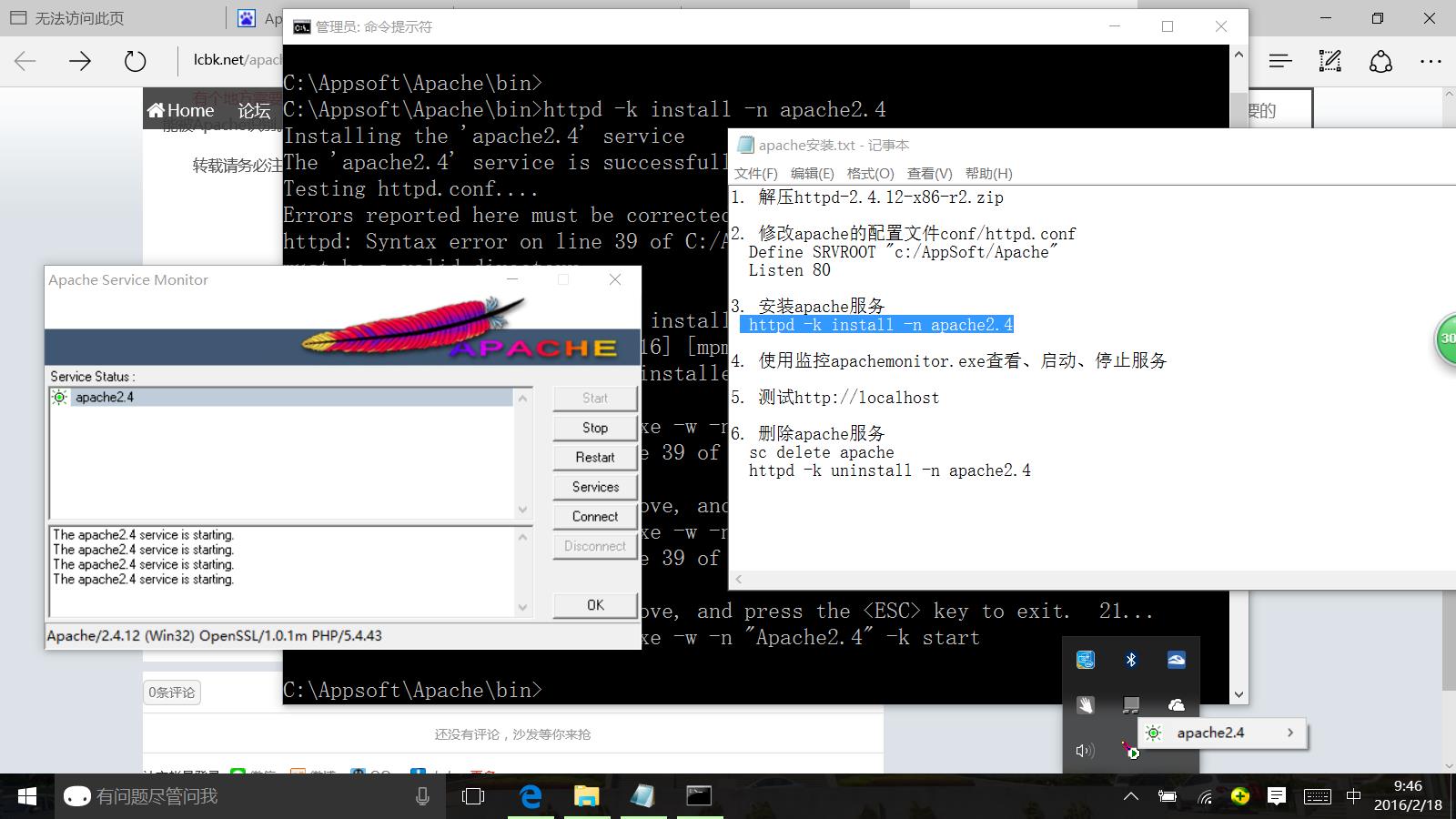The image size is (1456, 819).
Task: Open Edge More actions ellipsis
Action: 1431,62
